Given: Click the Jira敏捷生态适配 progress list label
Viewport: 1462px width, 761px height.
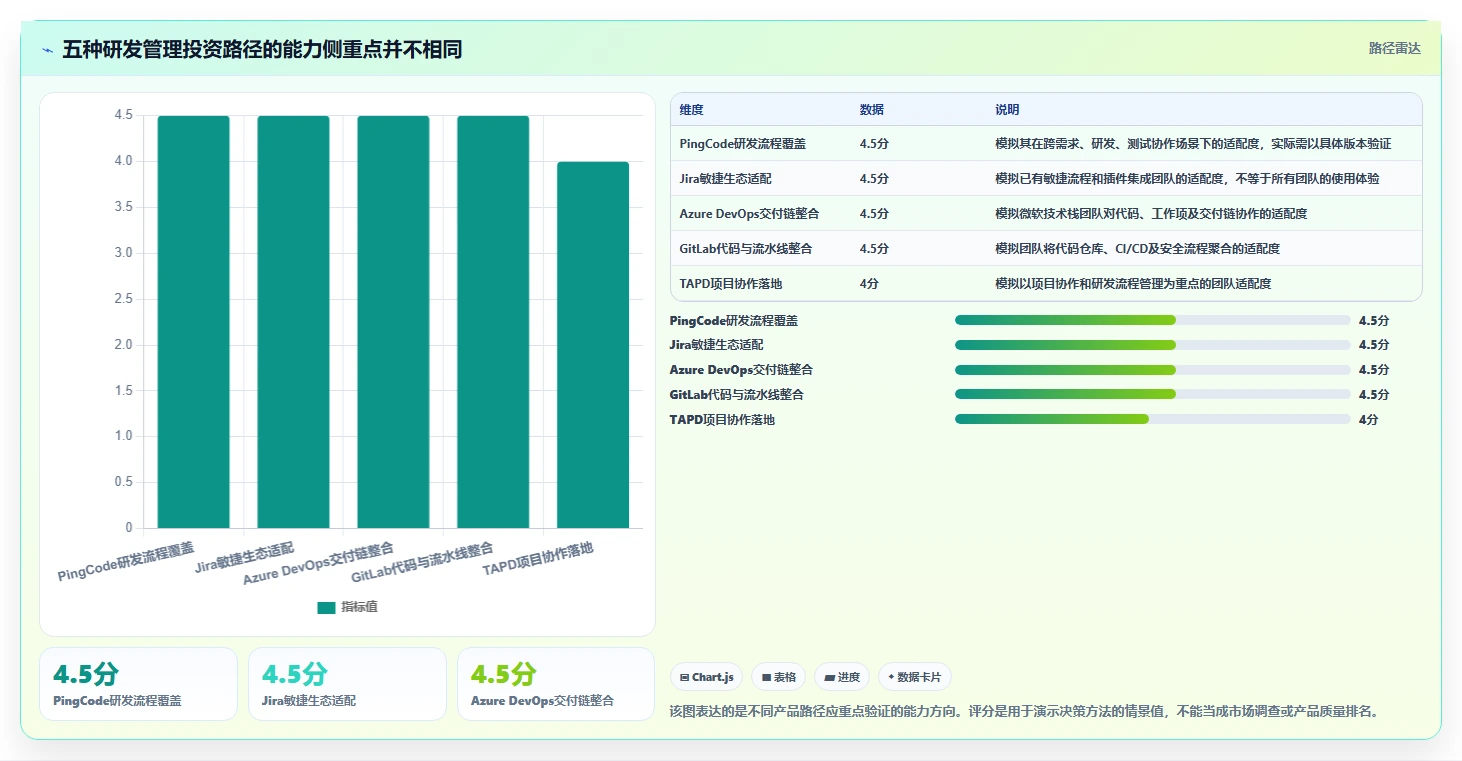Looking at the screenshot, I should coord(716,345).
